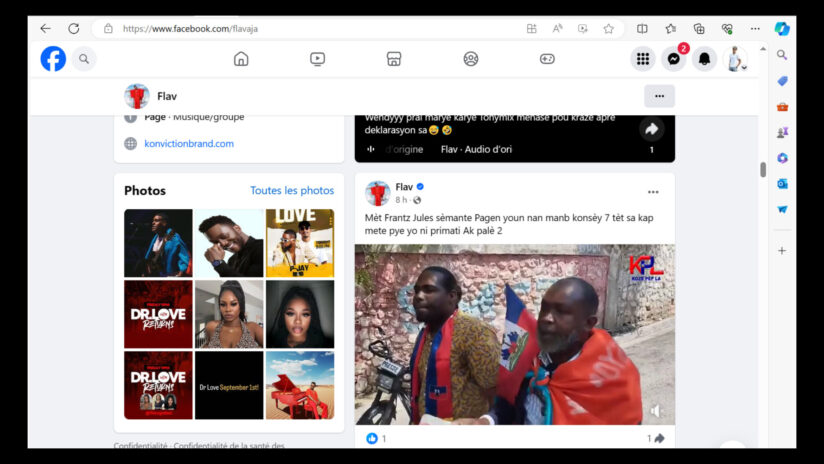Image resolution: width=824 pixels, height=464 pixels.
Task: Click the Facebook search magnifier
Action: click(84, 59)
